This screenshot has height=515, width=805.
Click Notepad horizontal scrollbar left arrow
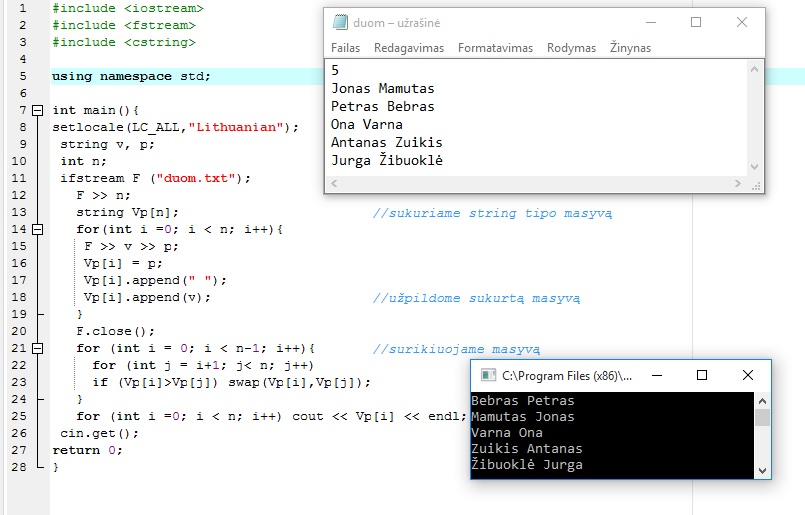(x=334, y=183)
